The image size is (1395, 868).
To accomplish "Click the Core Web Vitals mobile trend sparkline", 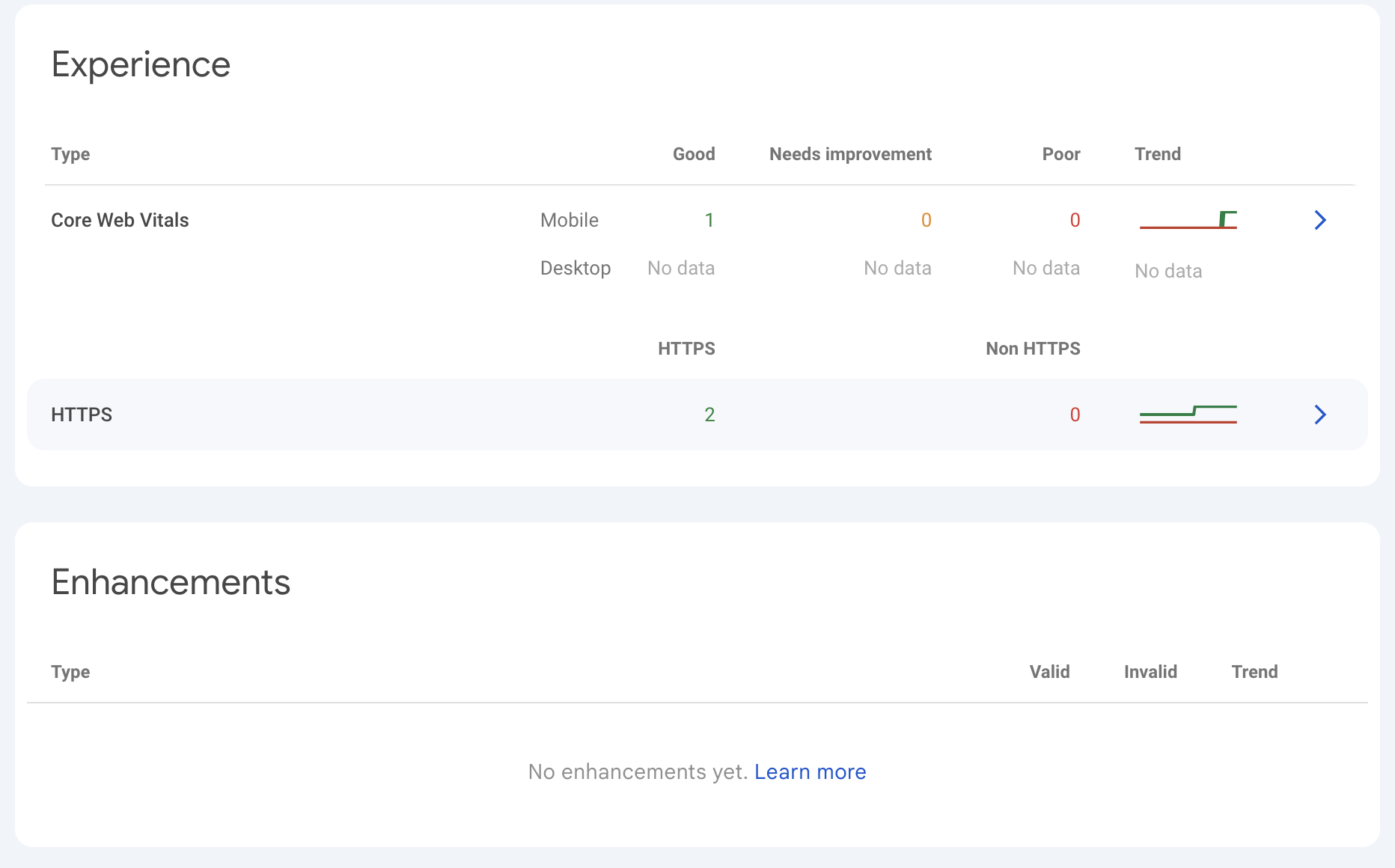I will point(1188,220).
